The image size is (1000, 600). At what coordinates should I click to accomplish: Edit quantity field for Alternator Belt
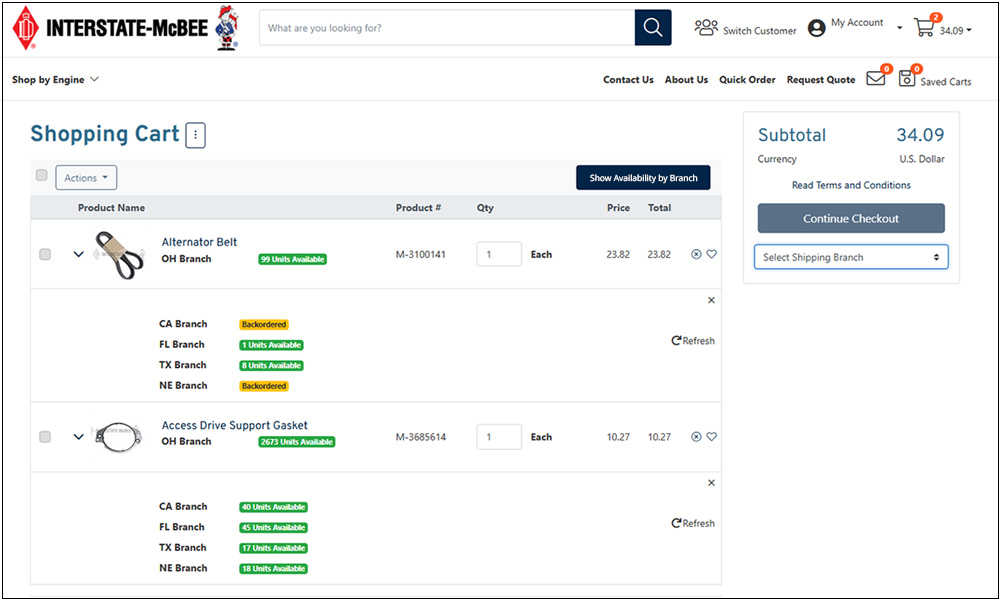(499, 254)
